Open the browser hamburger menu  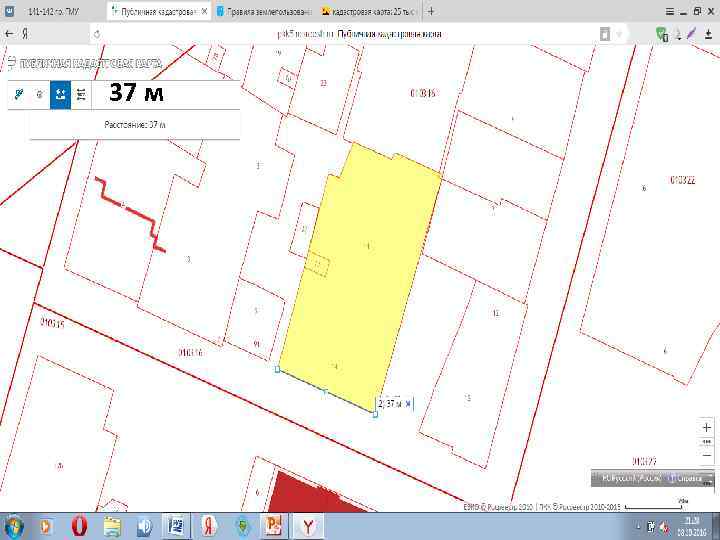670,11
